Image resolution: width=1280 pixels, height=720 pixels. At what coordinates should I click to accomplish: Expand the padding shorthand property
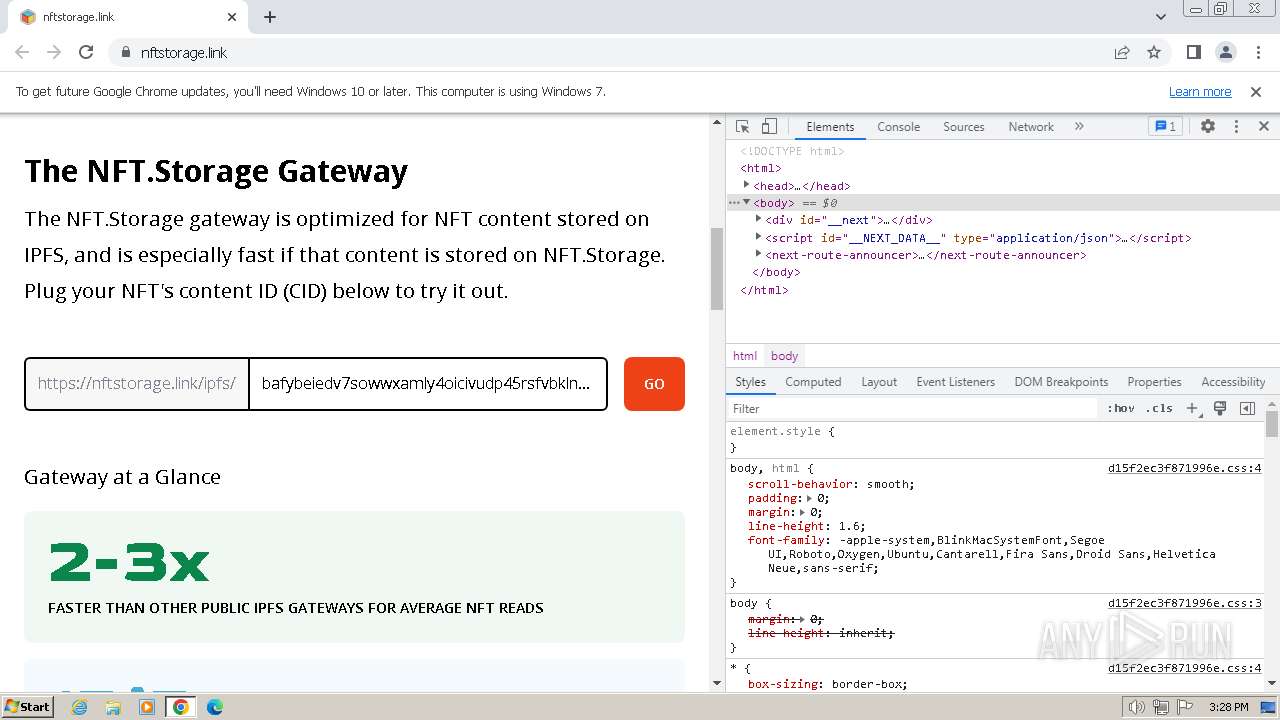tap(808, 498)
